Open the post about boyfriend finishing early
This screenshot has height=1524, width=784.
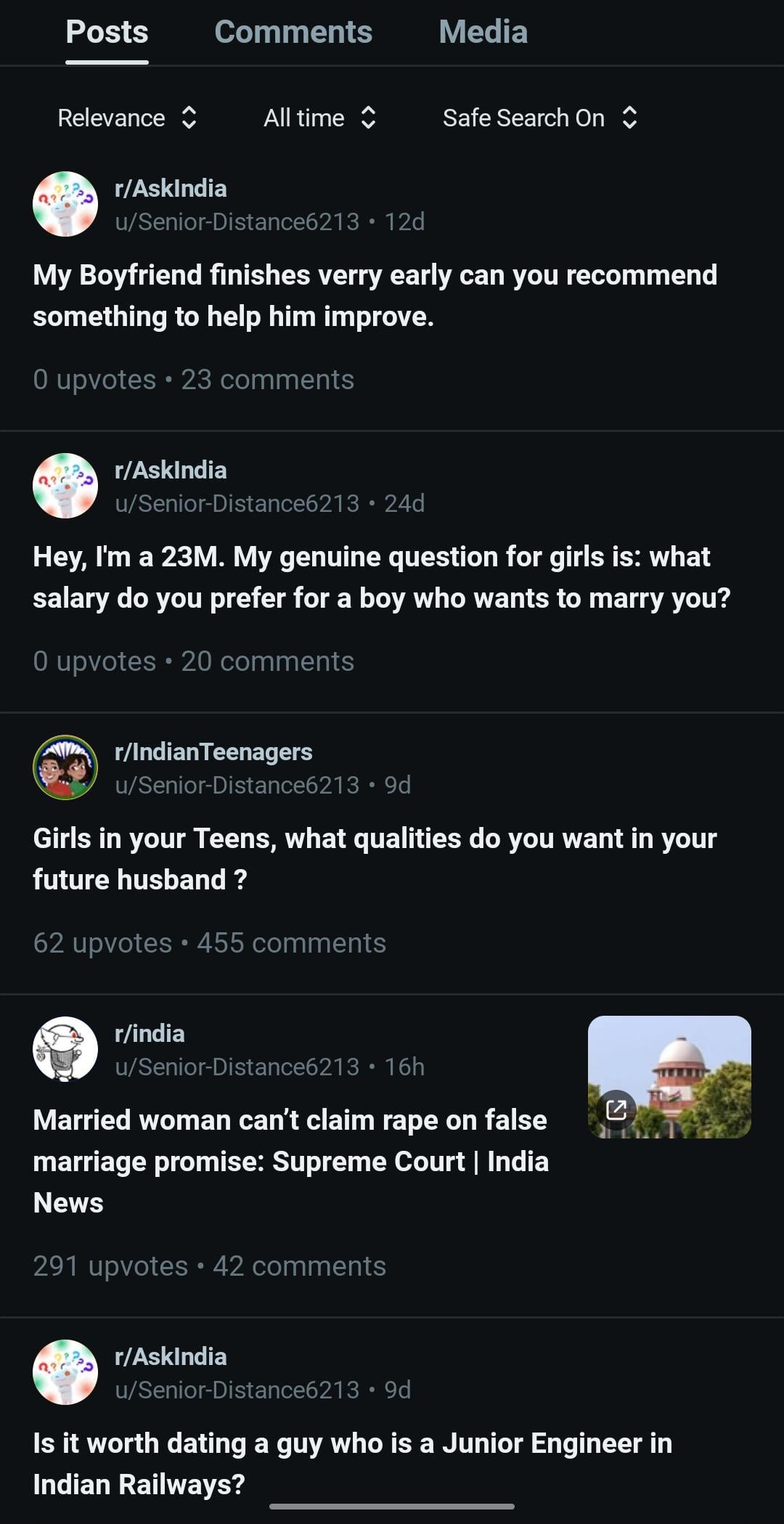click(x=375, y=296)
